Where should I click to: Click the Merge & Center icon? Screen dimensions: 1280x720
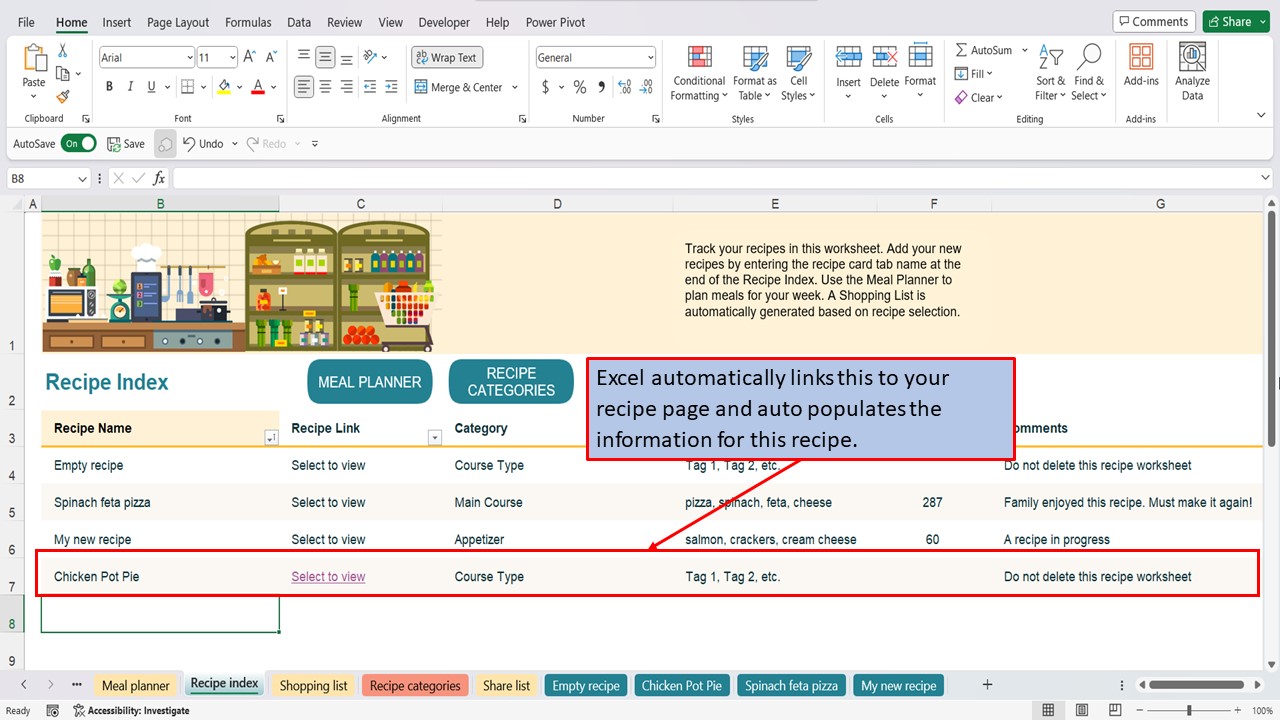(x=421, y=87)
